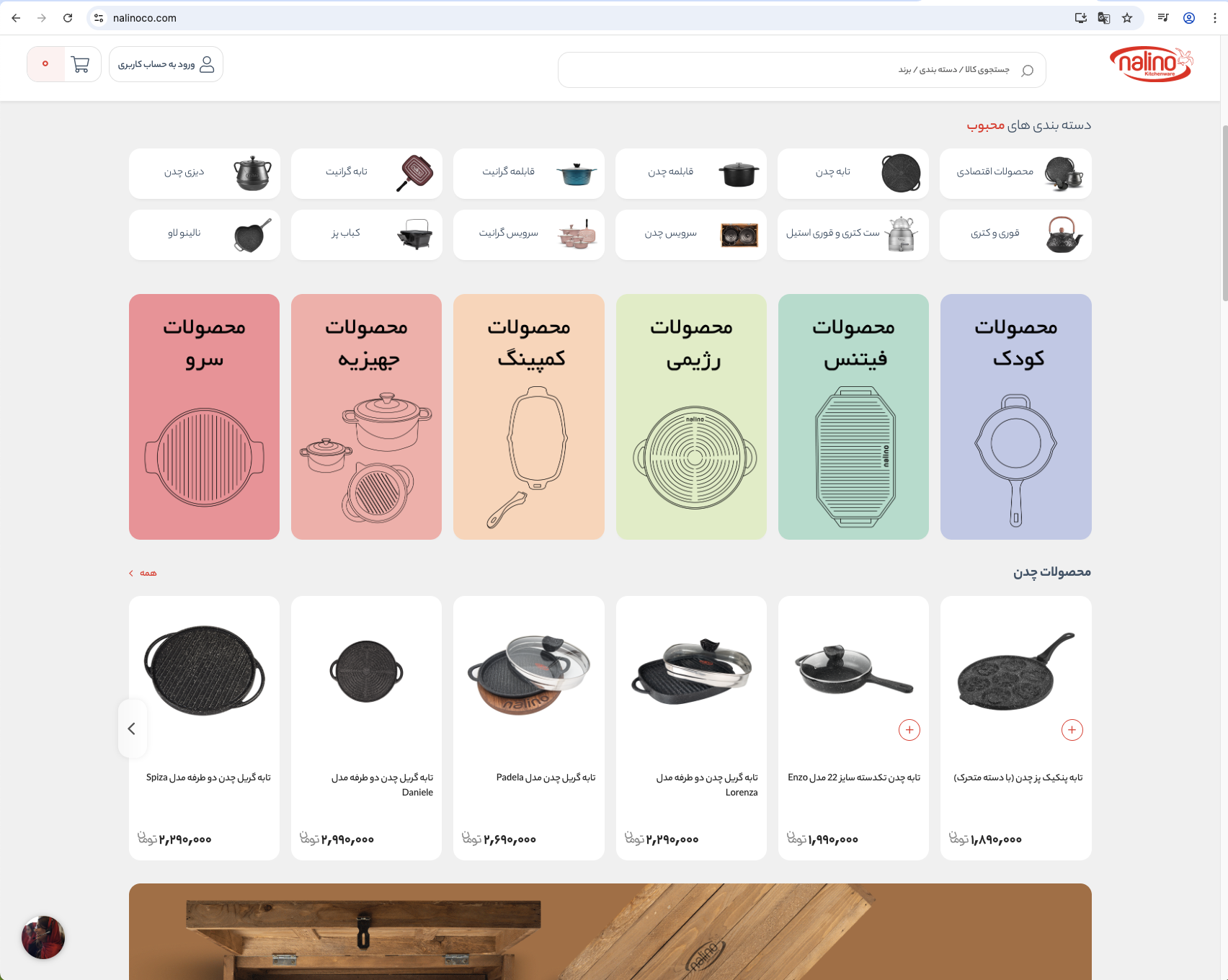Click the teapot icon in قوری و کتری category
The width and height of the screenshot is (1228, 980).
[1063, 234]
